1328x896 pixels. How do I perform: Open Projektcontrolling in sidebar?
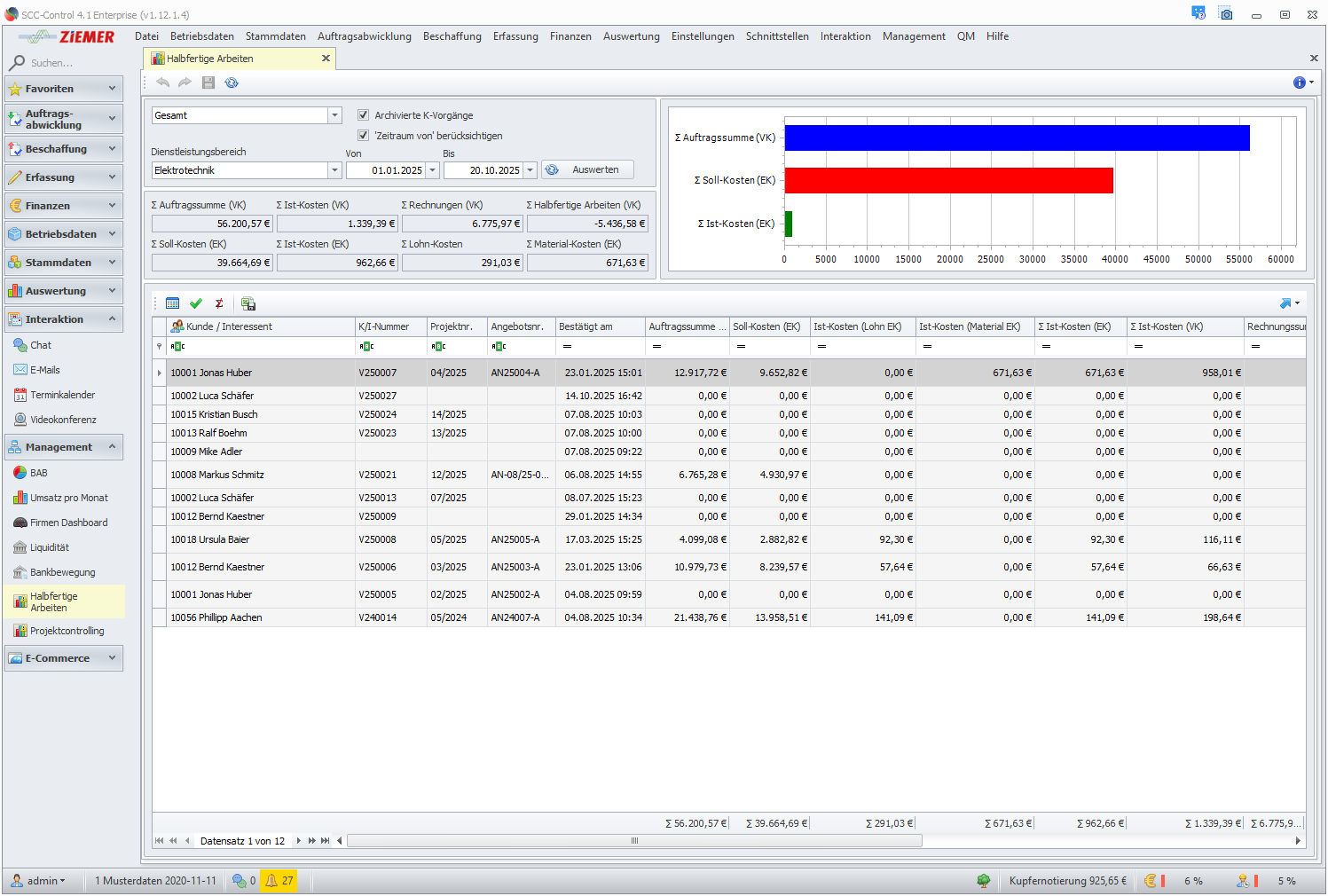pos(67,631)
